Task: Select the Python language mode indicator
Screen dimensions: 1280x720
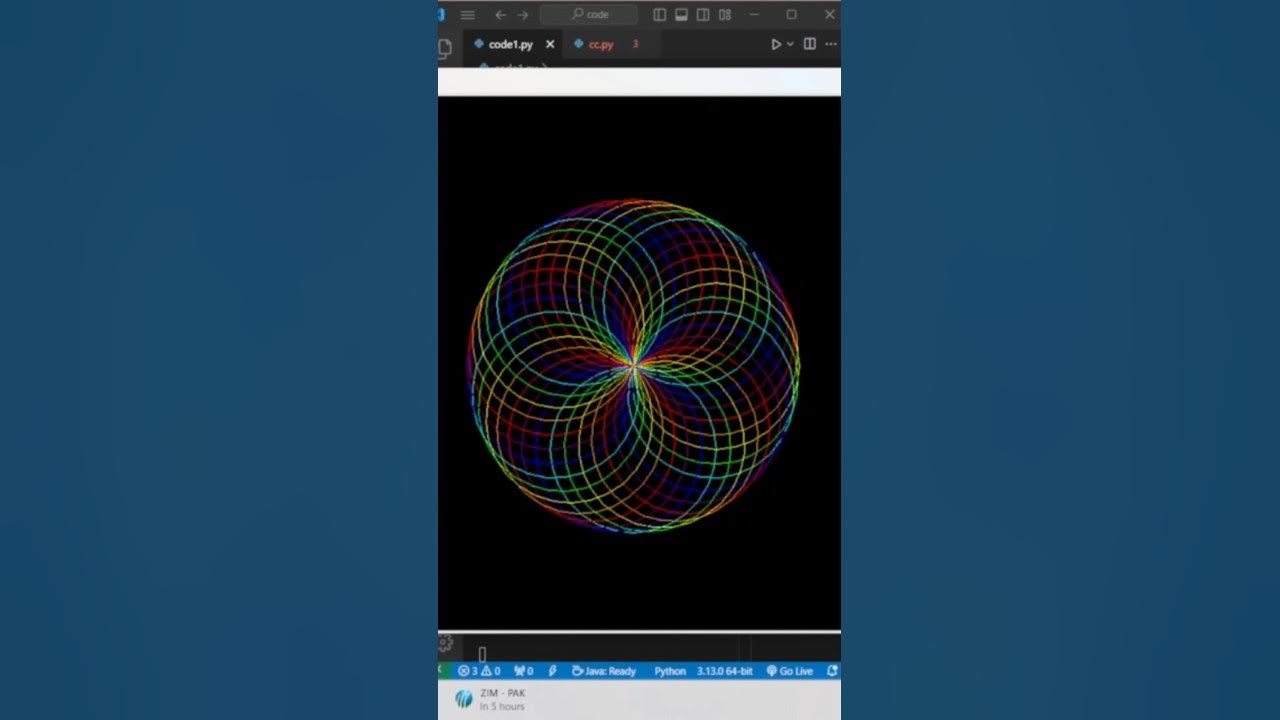Action: (x=670, y=671)
